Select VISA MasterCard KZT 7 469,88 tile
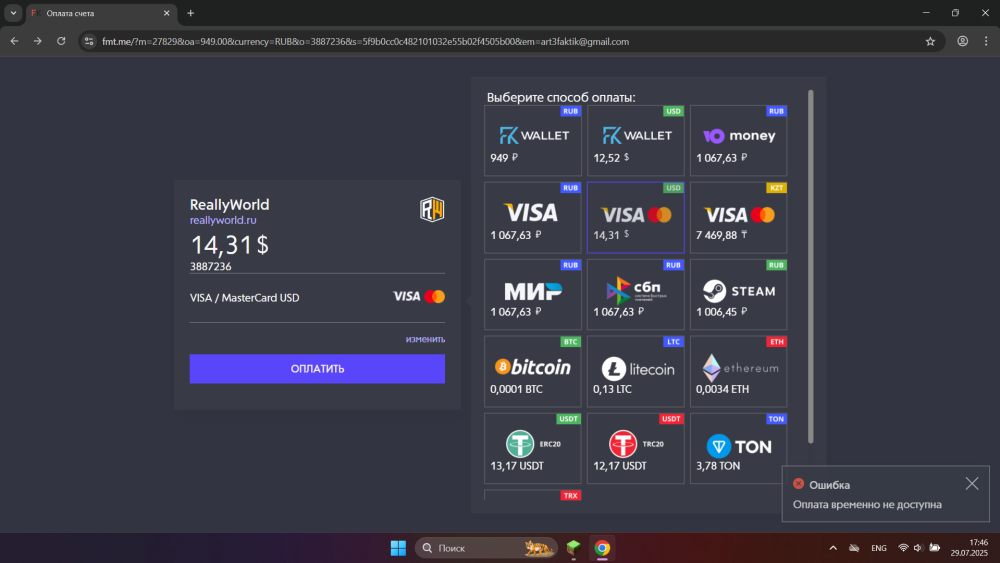1000x563 pixels. tap(739, 217)
